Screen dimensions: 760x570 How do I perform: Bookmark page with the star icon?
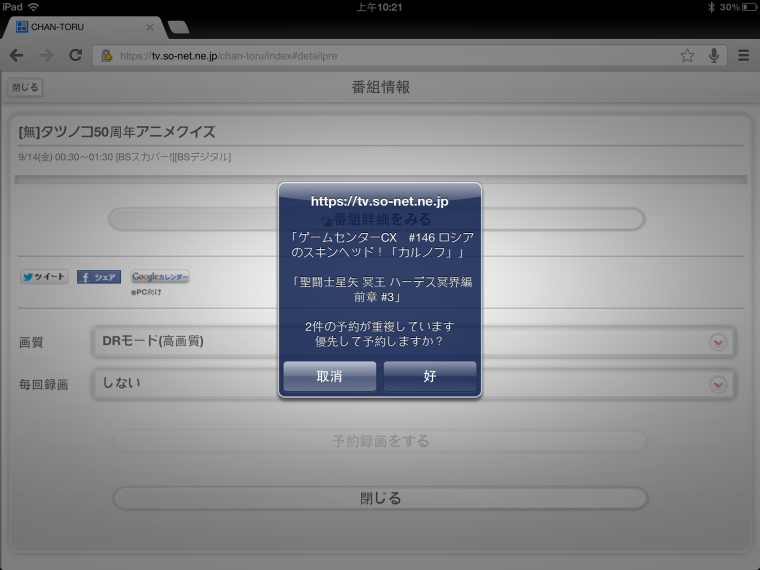[687, 56]
